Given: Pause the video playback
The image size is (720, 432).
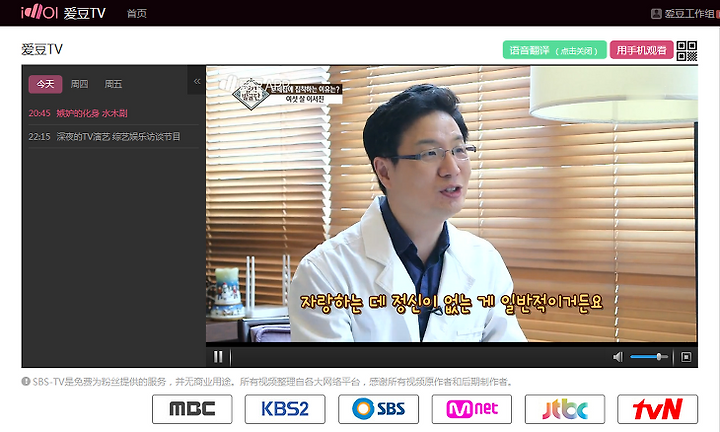Looking at the screenshot, I should (x=218, y=356).
